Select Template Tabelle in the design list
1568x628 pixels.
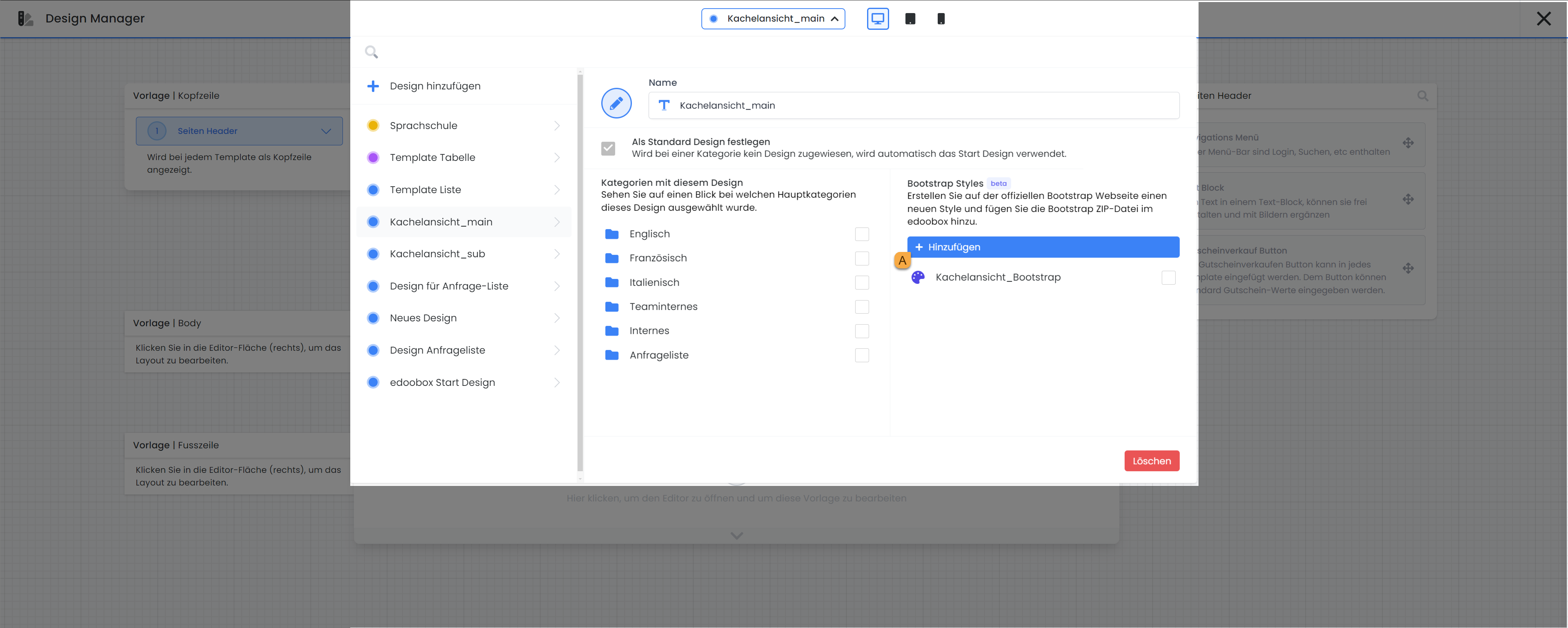432,158
